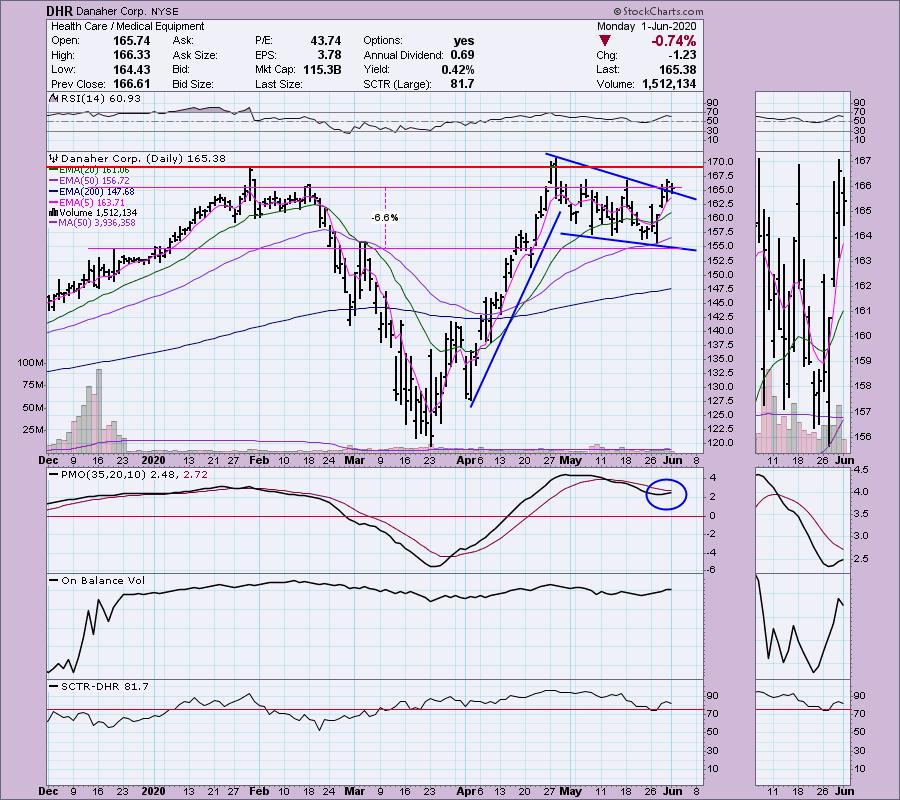
Task: Click the Yield value 0.42%
Action: pyautogui.click(x=457, y=69)
